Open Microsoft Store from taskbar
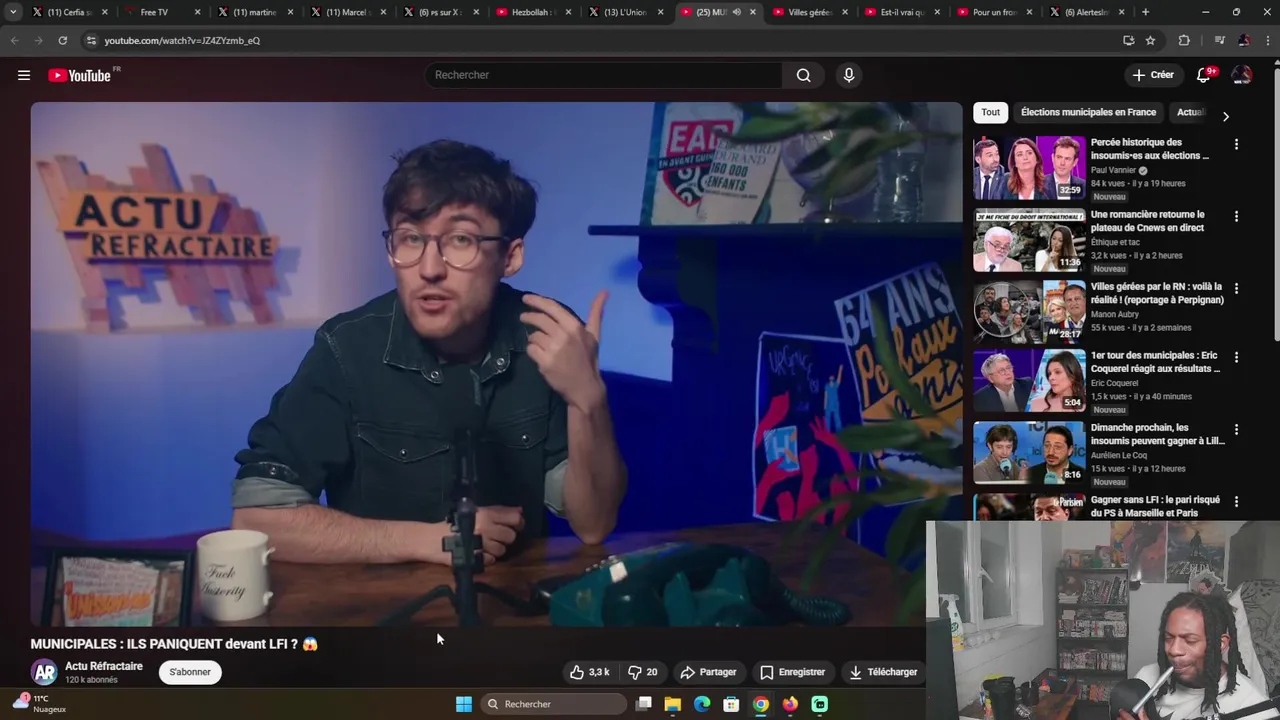Viewport: 1280px width, 720px height. click(x=731, y=704)
